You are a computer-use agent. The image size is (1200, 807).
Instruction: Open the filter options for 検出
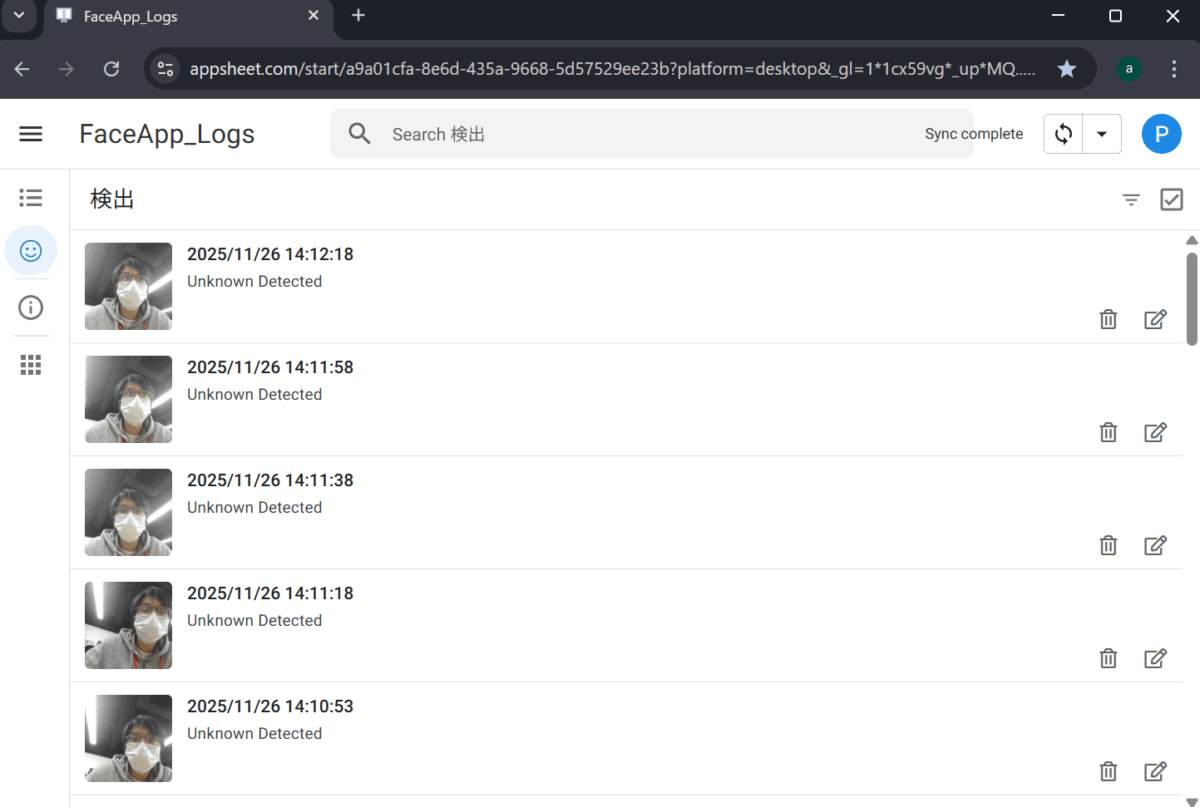tap(1131, 200)
